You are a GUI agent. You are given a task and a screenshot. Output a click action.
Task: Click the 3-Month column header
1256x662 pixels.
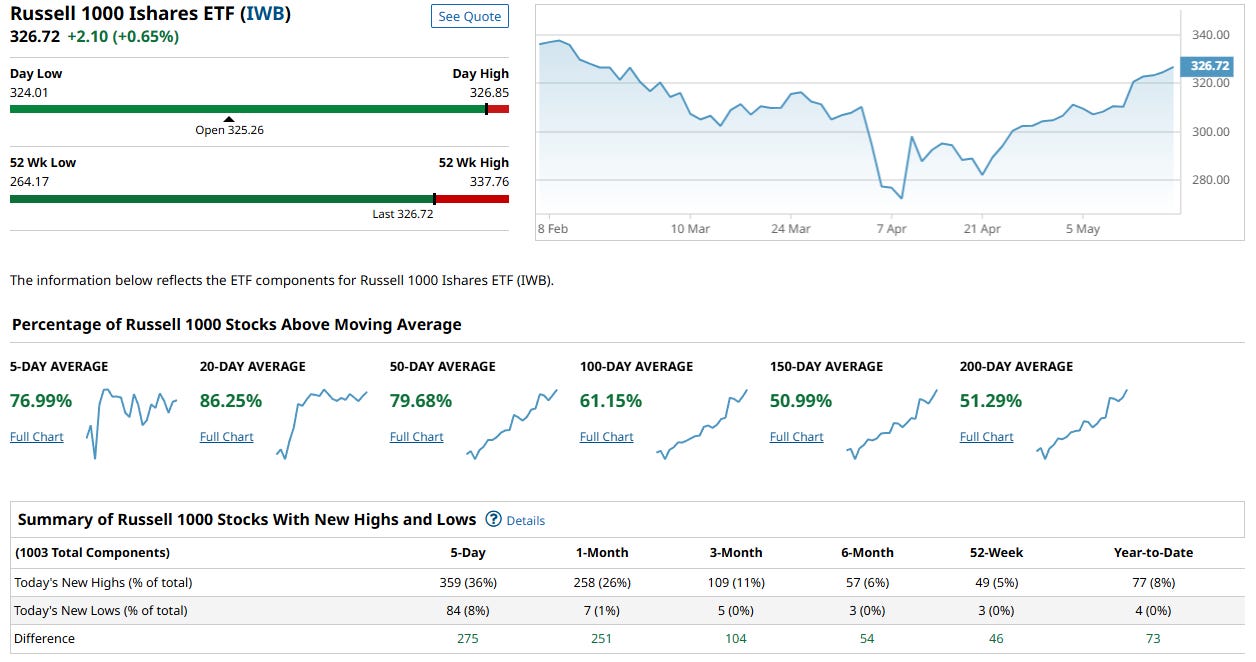click(735, 553)
